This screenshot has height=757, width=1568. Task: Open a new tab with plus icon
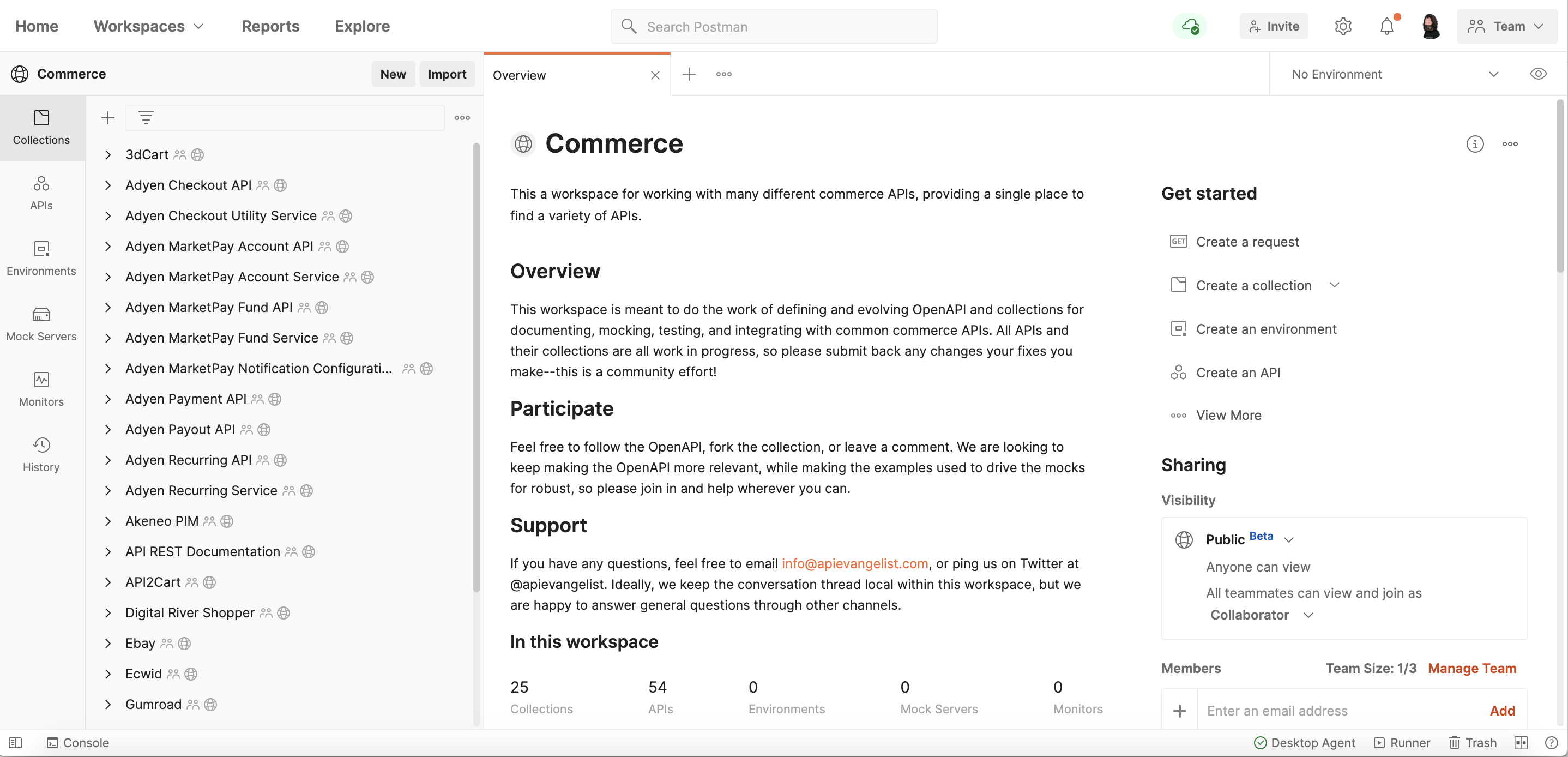(689, 74)
